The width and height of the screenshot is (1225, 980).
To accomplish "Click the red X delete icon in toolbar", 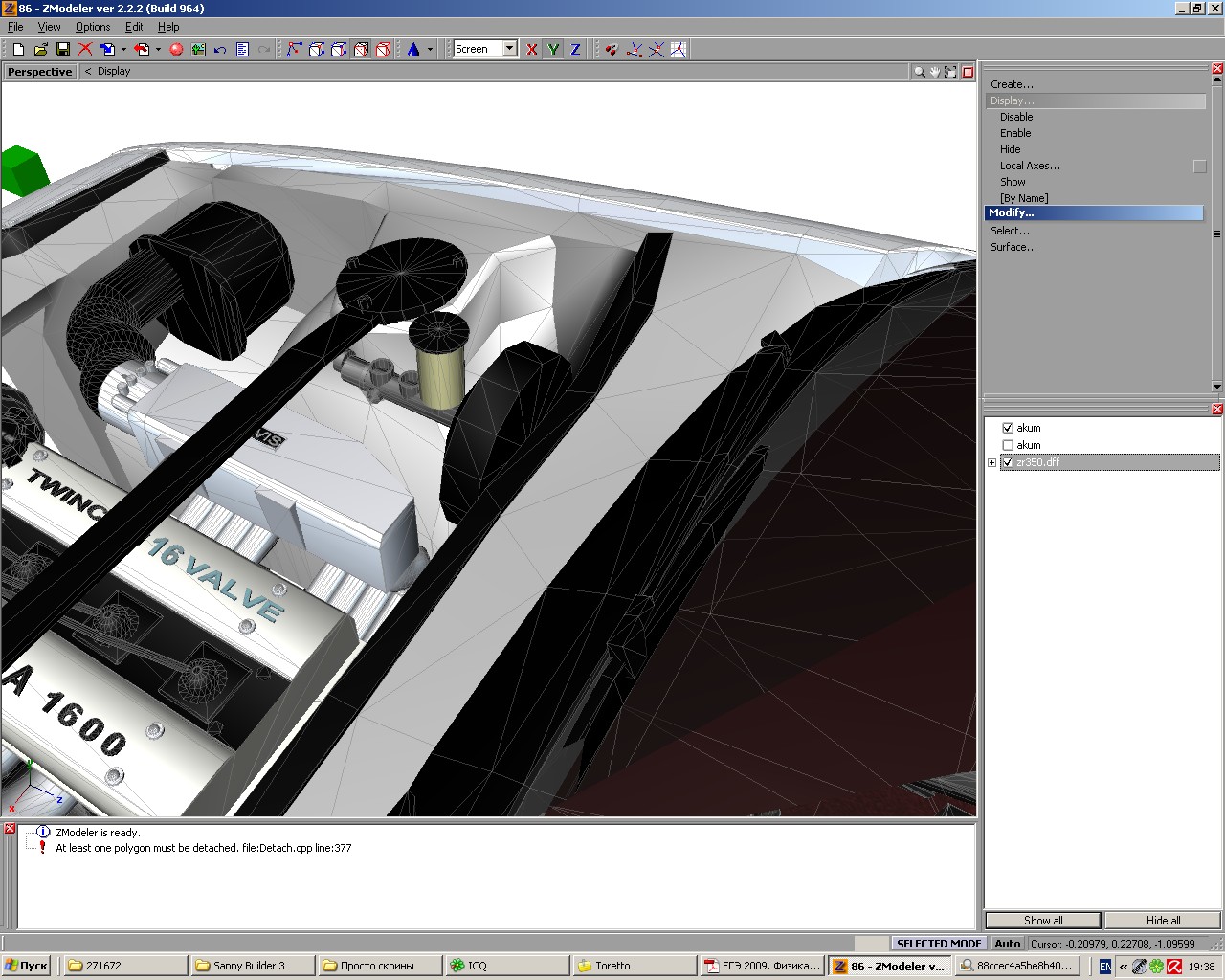I will point(85,49).
